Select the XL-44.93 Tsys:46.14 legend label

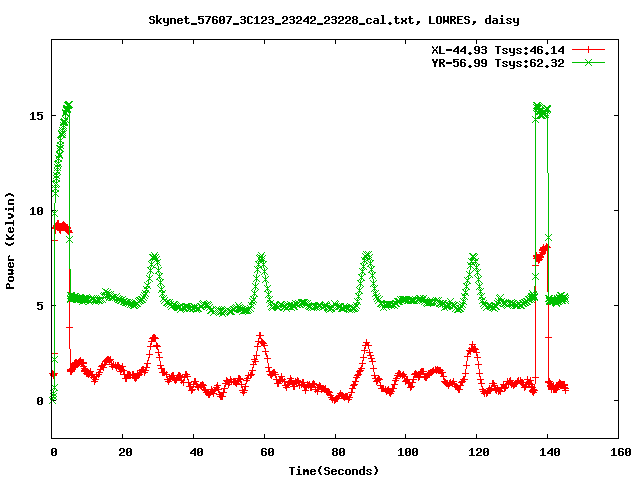[498, 50]
